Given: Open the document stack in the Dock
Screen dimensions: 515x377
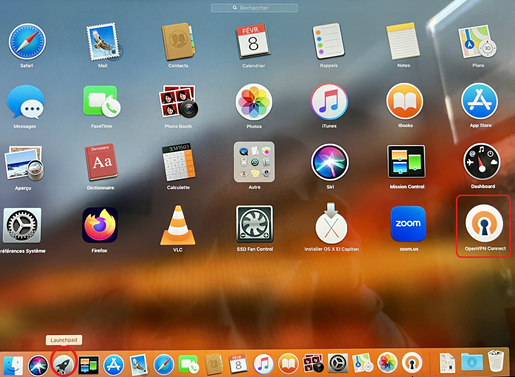Looking at the screenshot, I should (447, 363).
